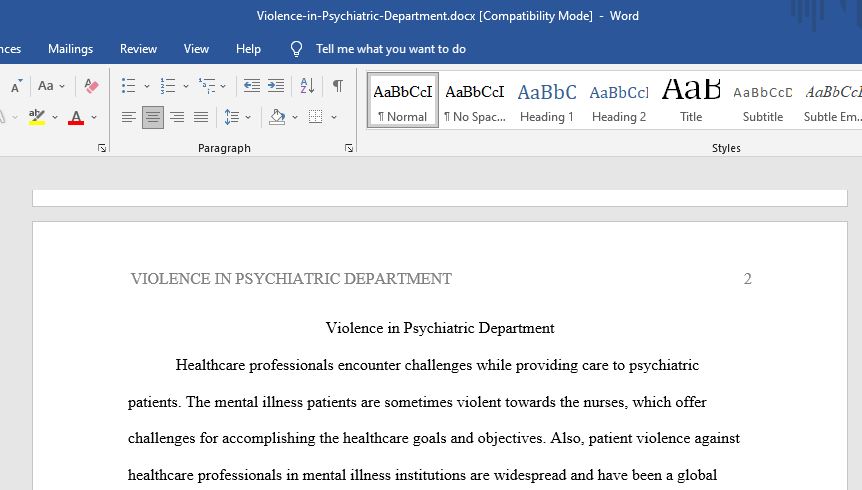Apply the Subtitle style

click(x=763, y=100)
